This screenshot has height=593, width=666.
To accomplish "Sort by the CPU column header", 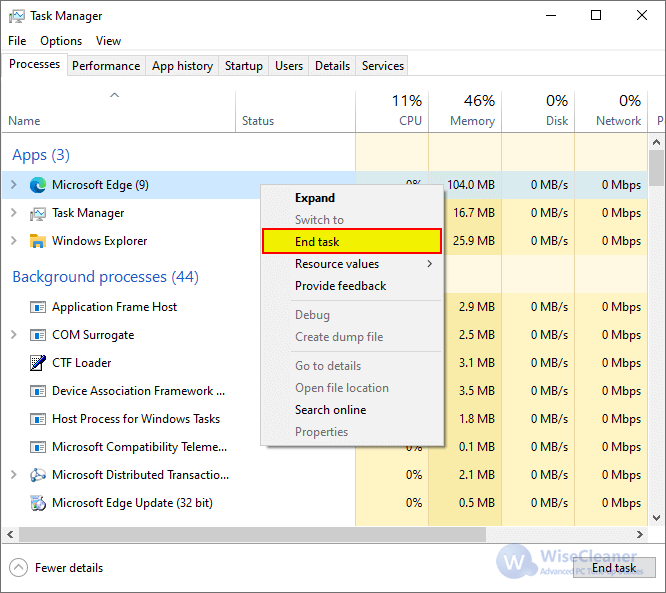I will (392, 111).
